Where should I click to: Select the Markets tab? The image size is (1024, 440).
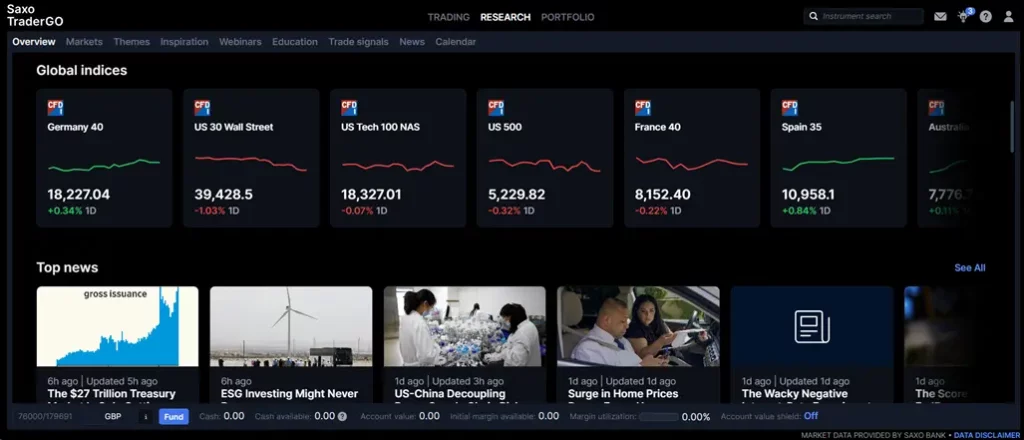pos(84,42)
